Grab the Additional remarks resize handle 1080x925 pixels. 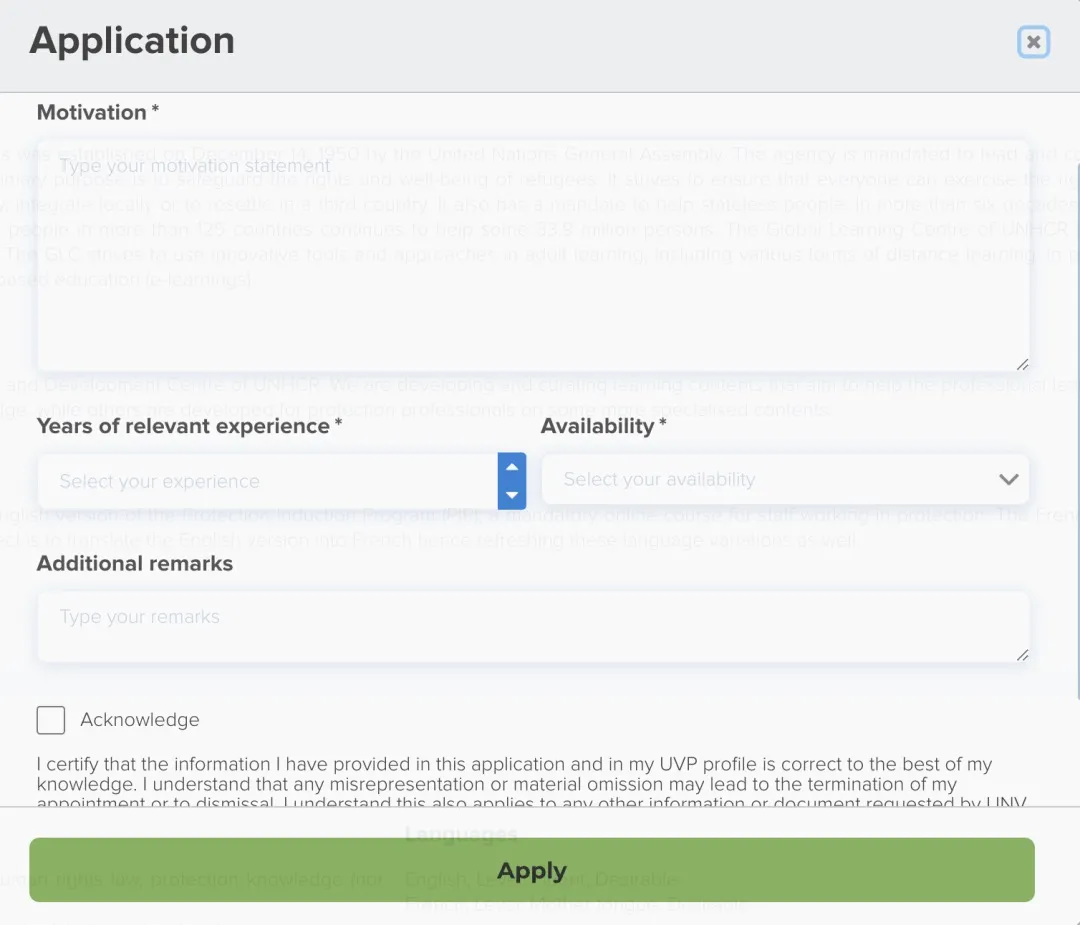click(x=1022, y=655)
